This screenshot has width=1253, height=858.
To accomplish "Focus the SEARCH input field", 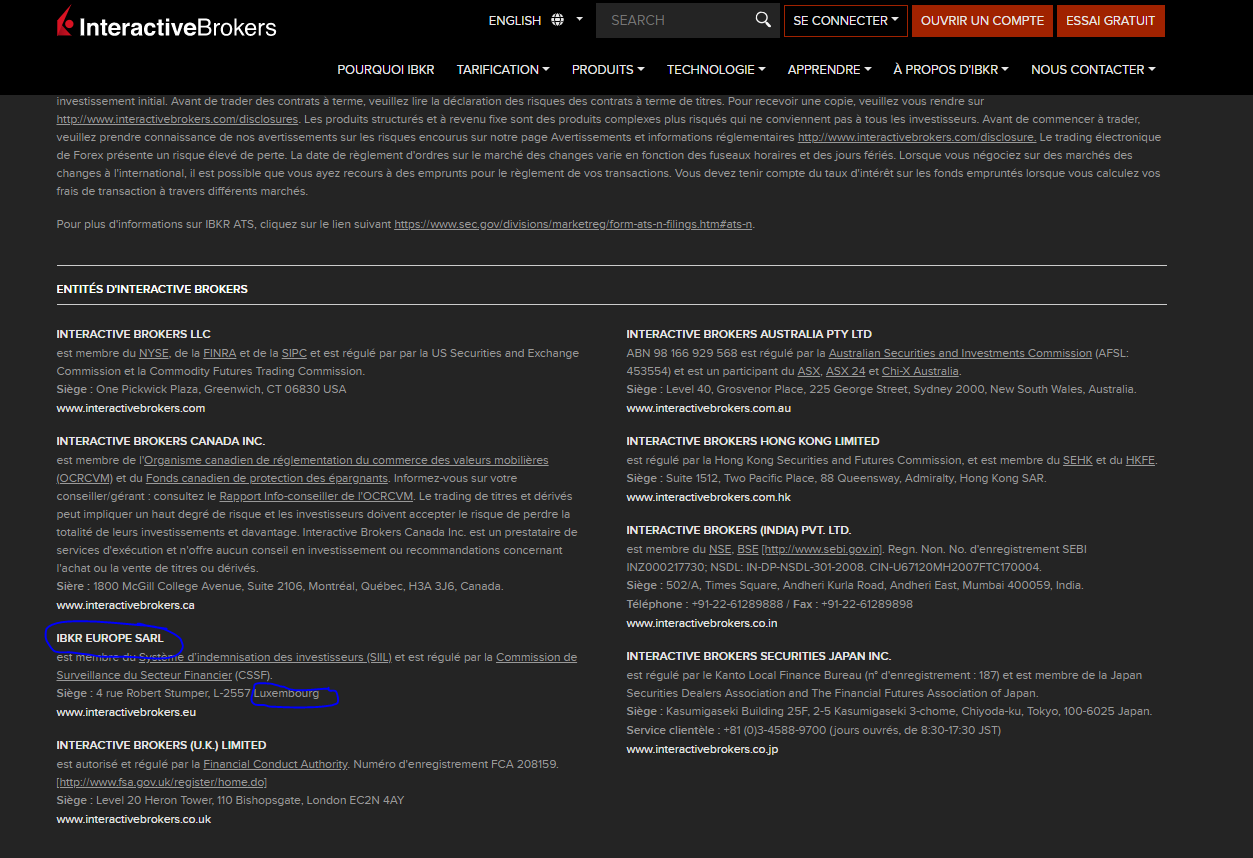I will tap(675, 20).
